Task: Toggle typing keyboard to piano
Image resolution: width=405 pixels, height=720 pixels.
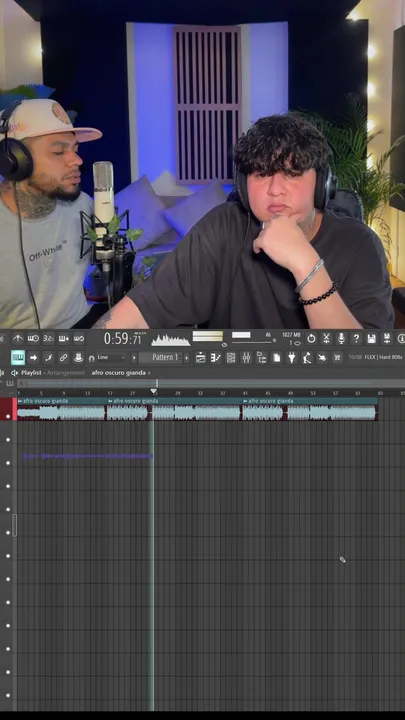Action: coord(18,357)
